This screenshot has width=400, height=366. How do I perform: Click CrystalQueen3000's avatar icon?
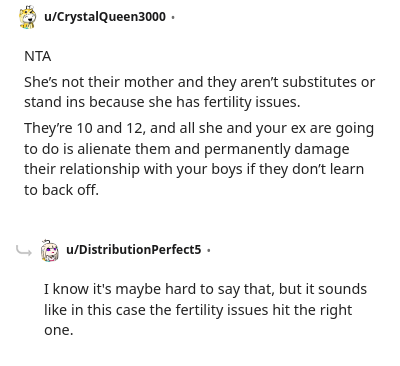27,17
